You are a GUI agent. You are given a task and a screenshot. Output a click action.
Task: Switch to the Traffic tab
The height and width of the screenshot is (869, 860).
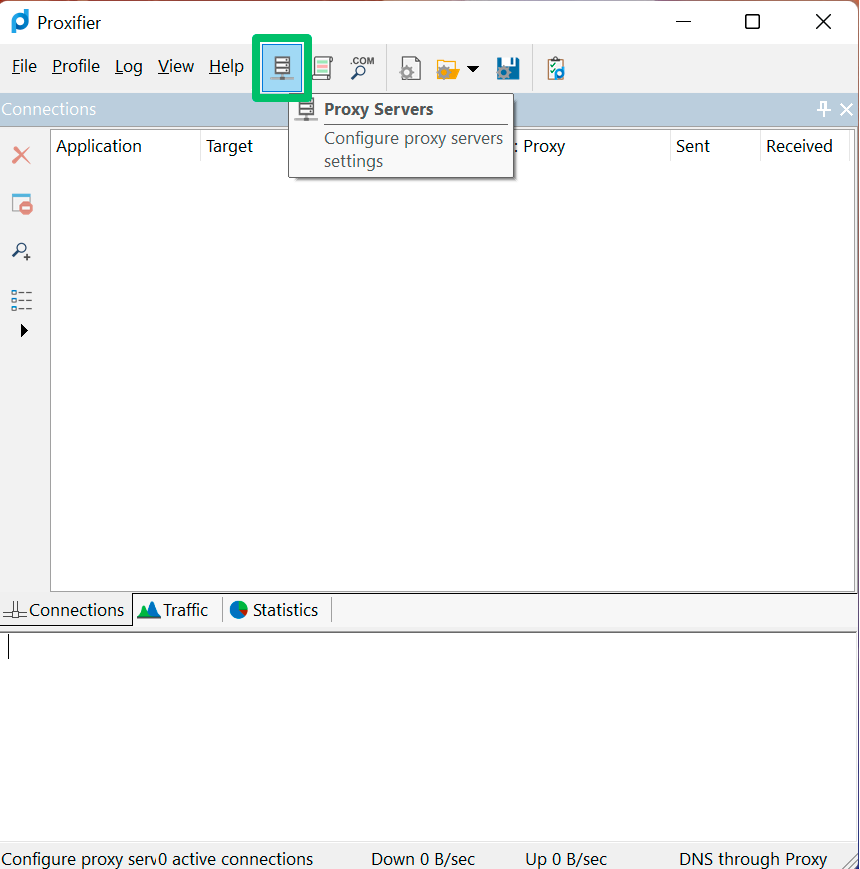click(x=175, y=610)
